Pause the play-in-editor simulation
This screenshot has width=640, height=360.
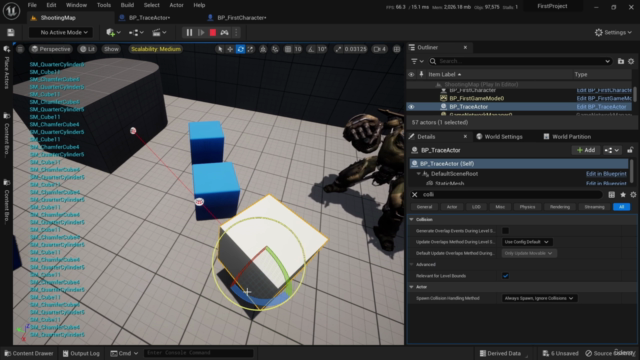189,32
